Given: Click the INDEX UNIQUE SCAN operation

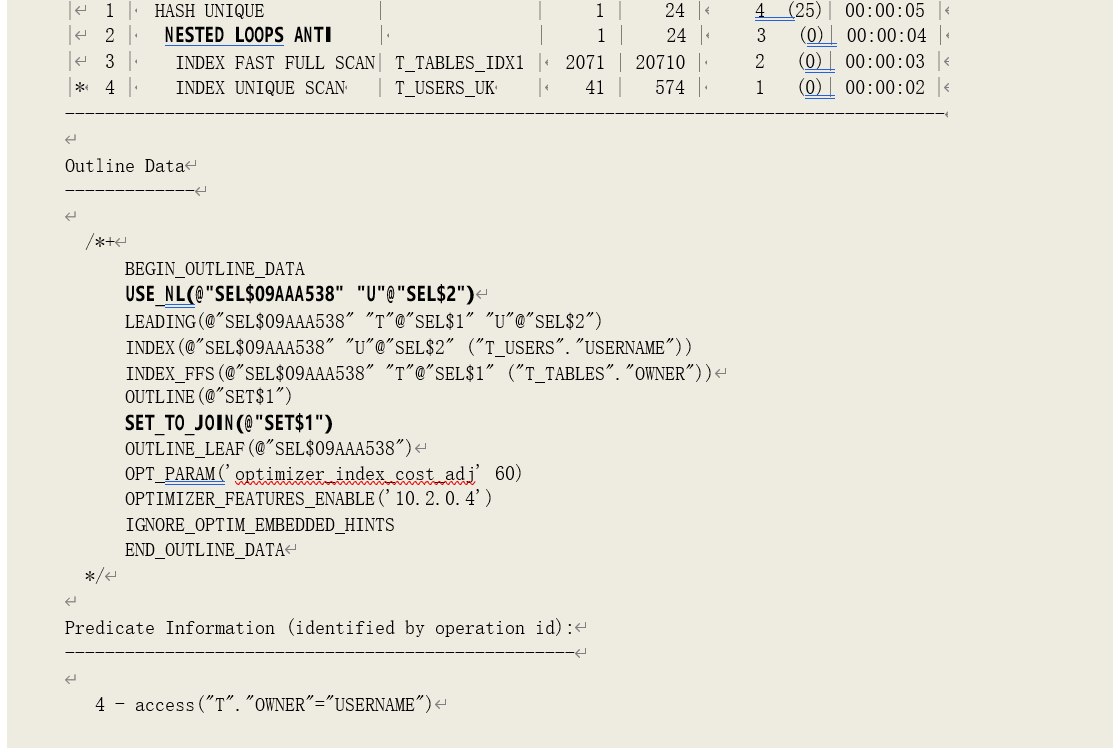Looking at the screenshot, I should [260, 88].
